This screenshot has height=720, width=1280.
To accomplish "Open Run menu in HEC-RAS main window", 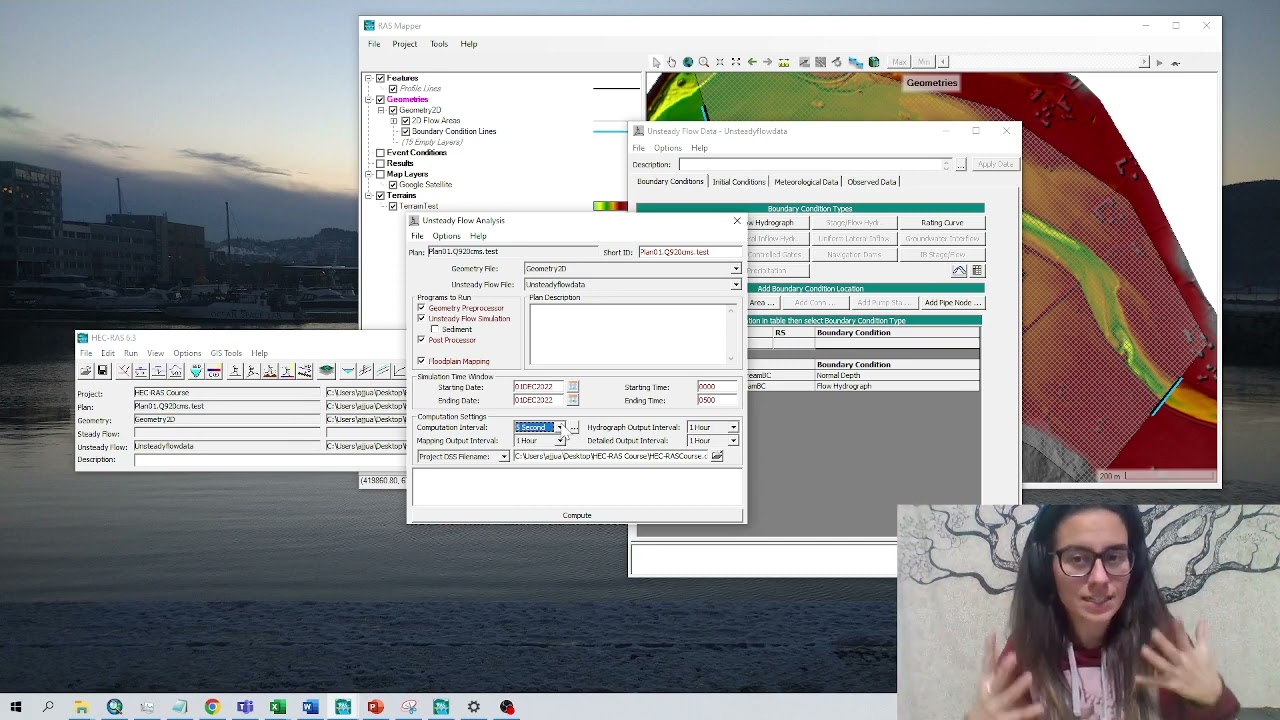I will [131, 353].
